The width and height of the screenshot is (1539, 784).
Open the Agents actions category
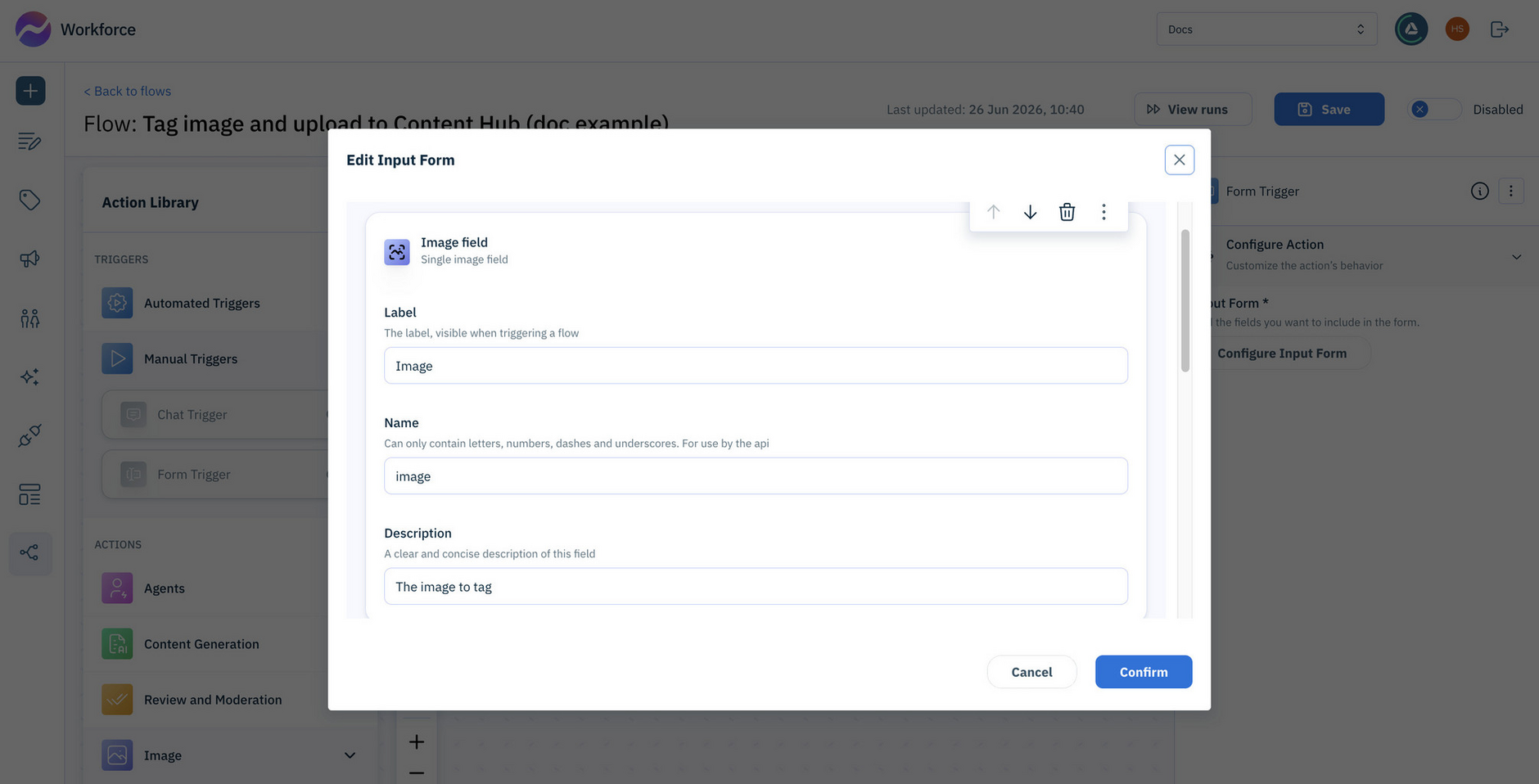(x=165, y=588)
